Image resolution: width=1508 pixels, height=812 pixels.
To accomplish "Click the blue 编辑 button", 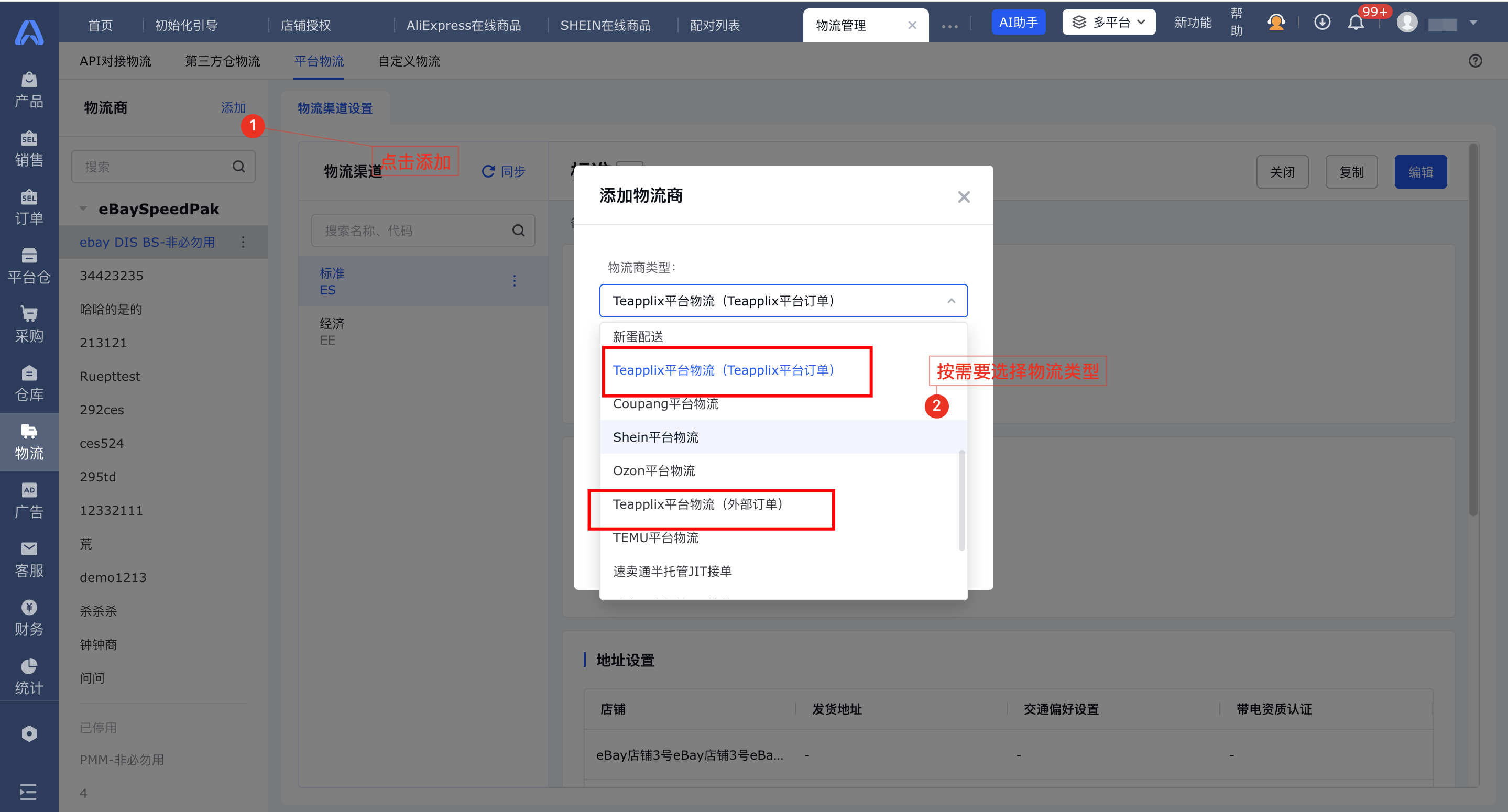I will pos(1420,171).
